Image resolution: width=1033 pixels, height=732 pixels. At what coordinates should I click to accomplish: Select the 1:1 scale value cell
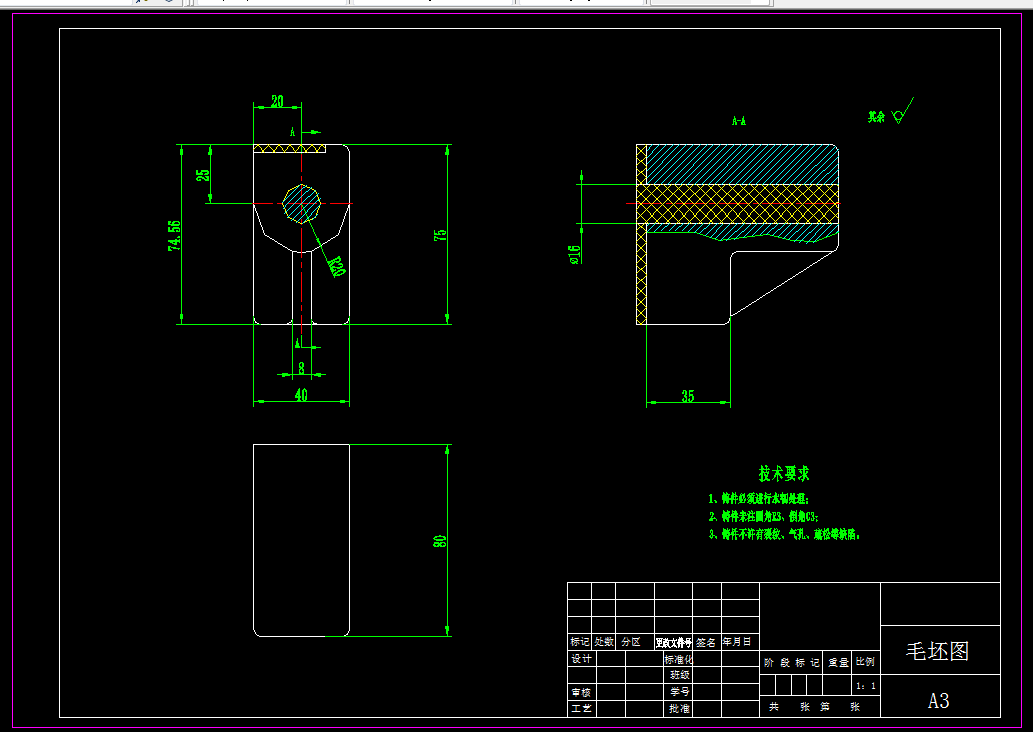pyautogui.click(x=866, y=686)
